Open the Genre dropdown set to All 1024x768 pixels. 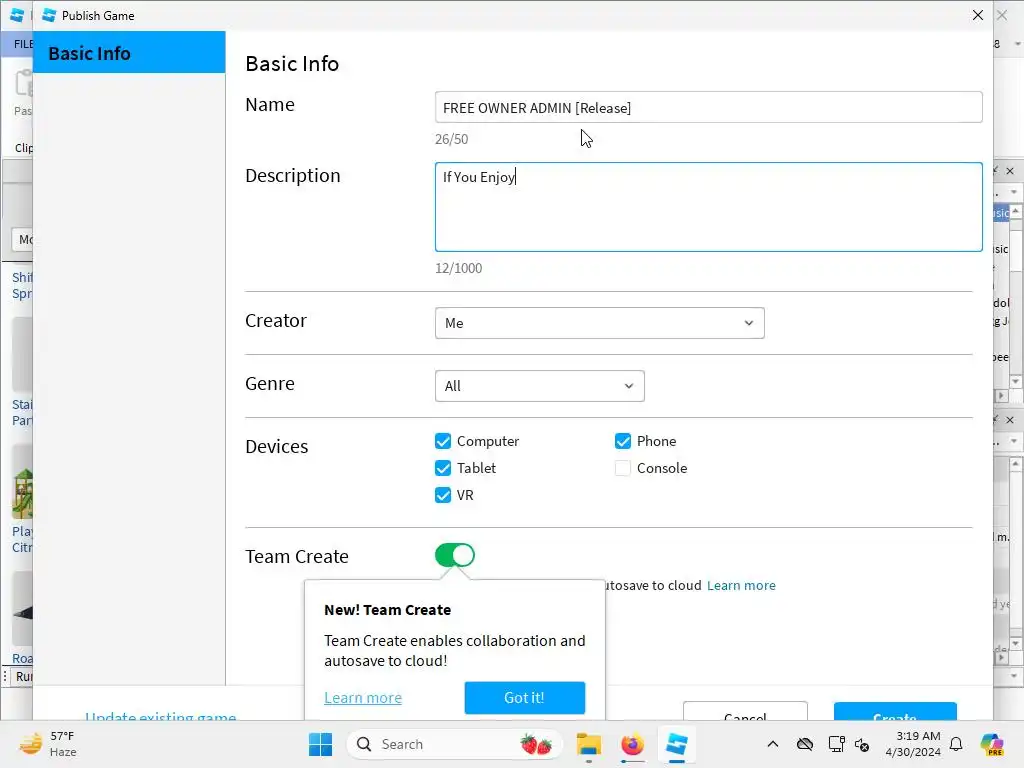click(x=539, y=386)
